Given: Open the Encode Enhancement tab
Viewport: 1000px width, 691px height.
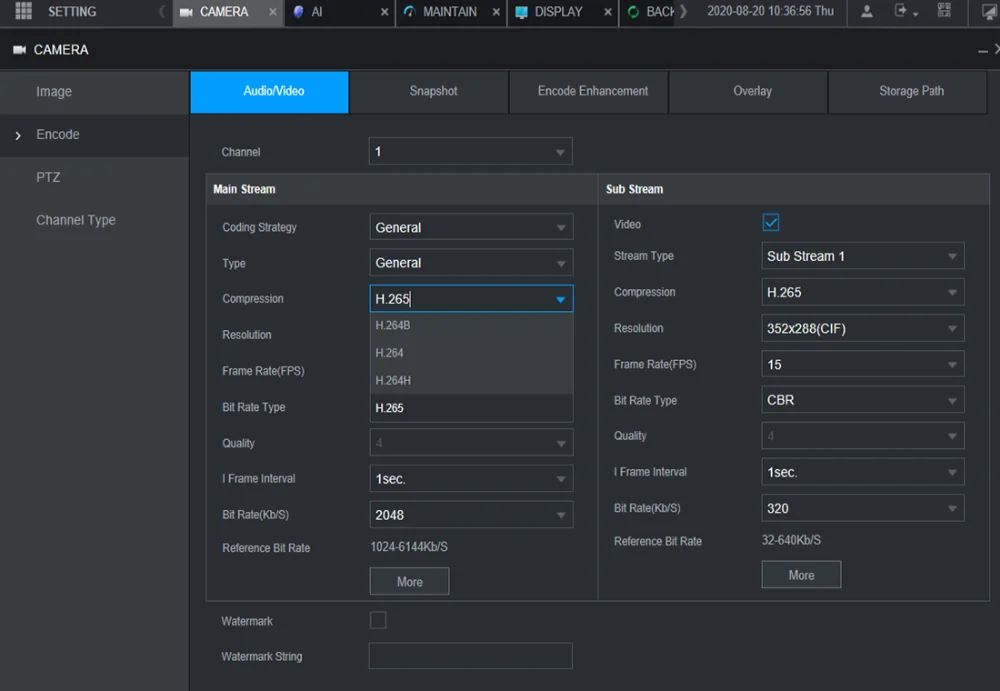Looking at the screenshot, I should tap(592, 91).
